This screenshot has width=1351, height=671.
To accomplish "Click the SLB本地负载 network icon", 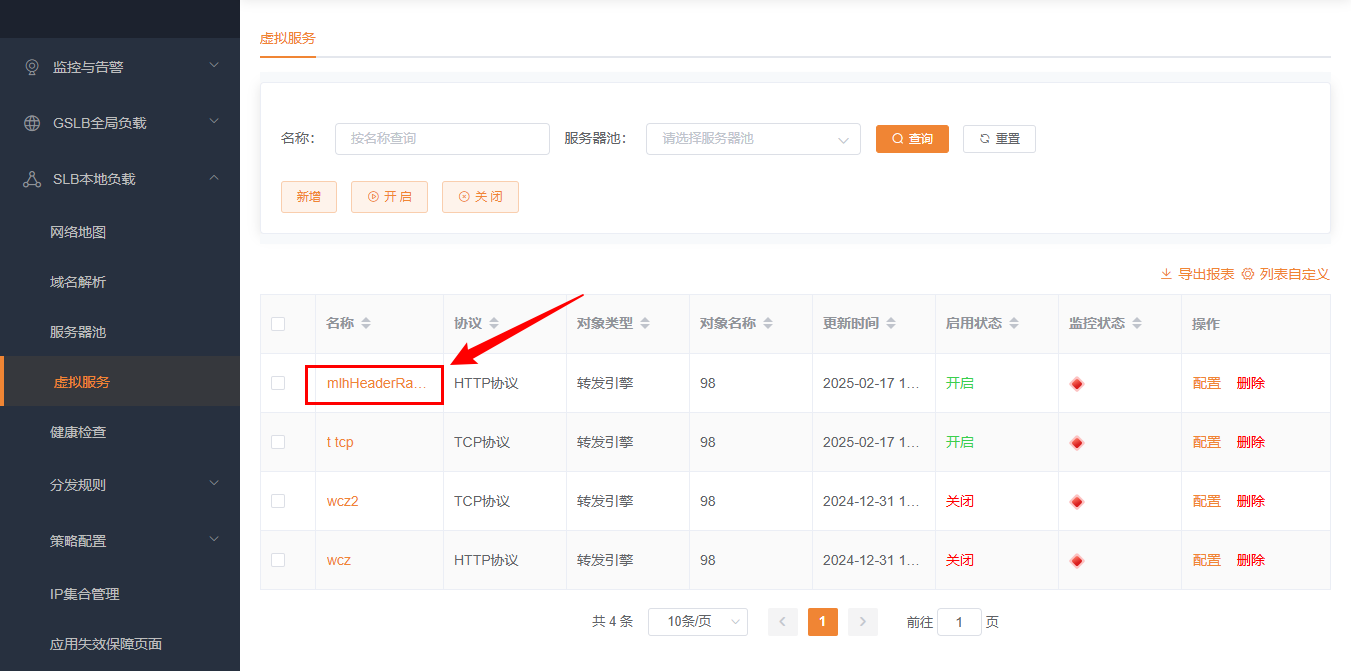I will pyautogui.click(x=32, y=179).
